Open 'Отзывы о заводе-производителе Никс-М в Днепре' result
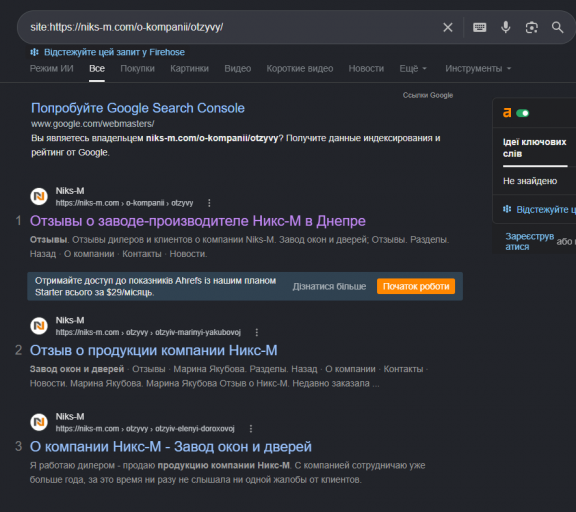Image resolution: width=576 pixels, height=512 pixels. tap(198, 221)
